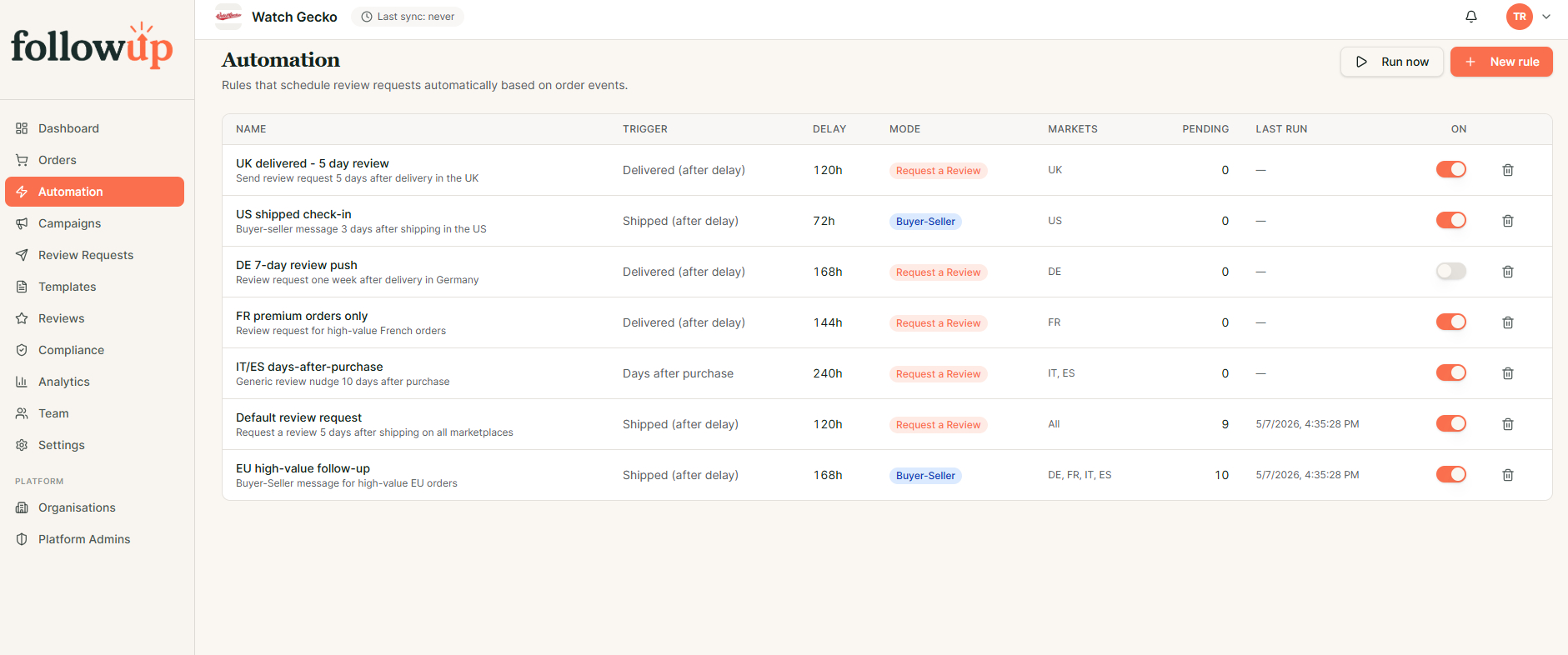Remove the DE 7-day review push rule

click(x=1508, y=272)
